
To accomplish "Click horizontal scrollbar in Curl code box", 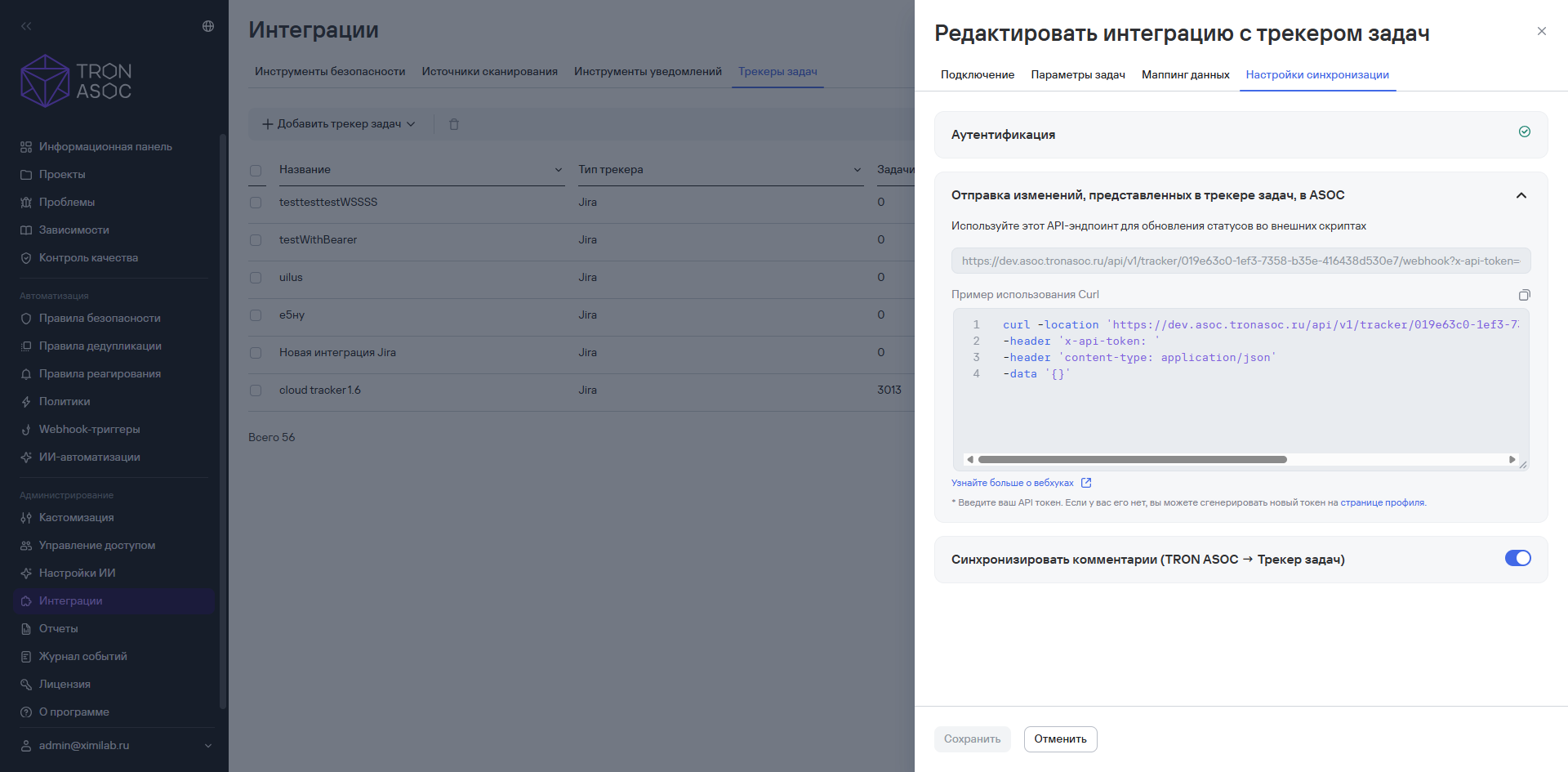I will pos(1132,459).
